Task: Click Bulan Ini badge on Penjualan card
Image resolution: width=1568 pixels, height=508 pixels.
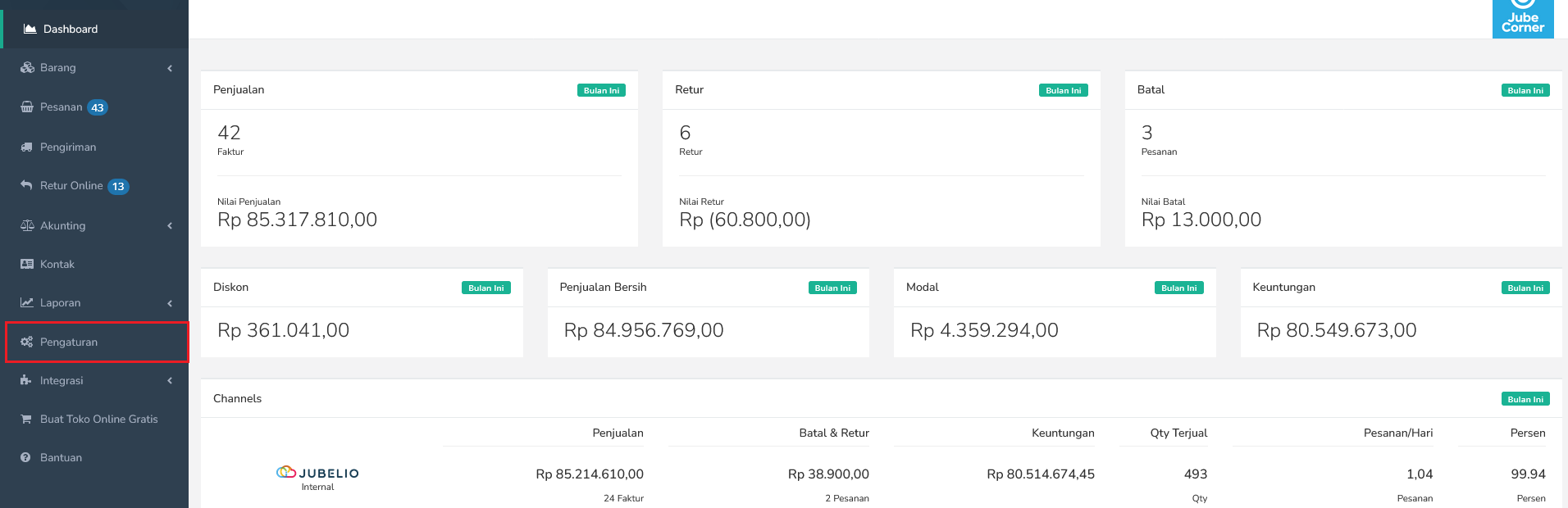Action: [601, 90]
